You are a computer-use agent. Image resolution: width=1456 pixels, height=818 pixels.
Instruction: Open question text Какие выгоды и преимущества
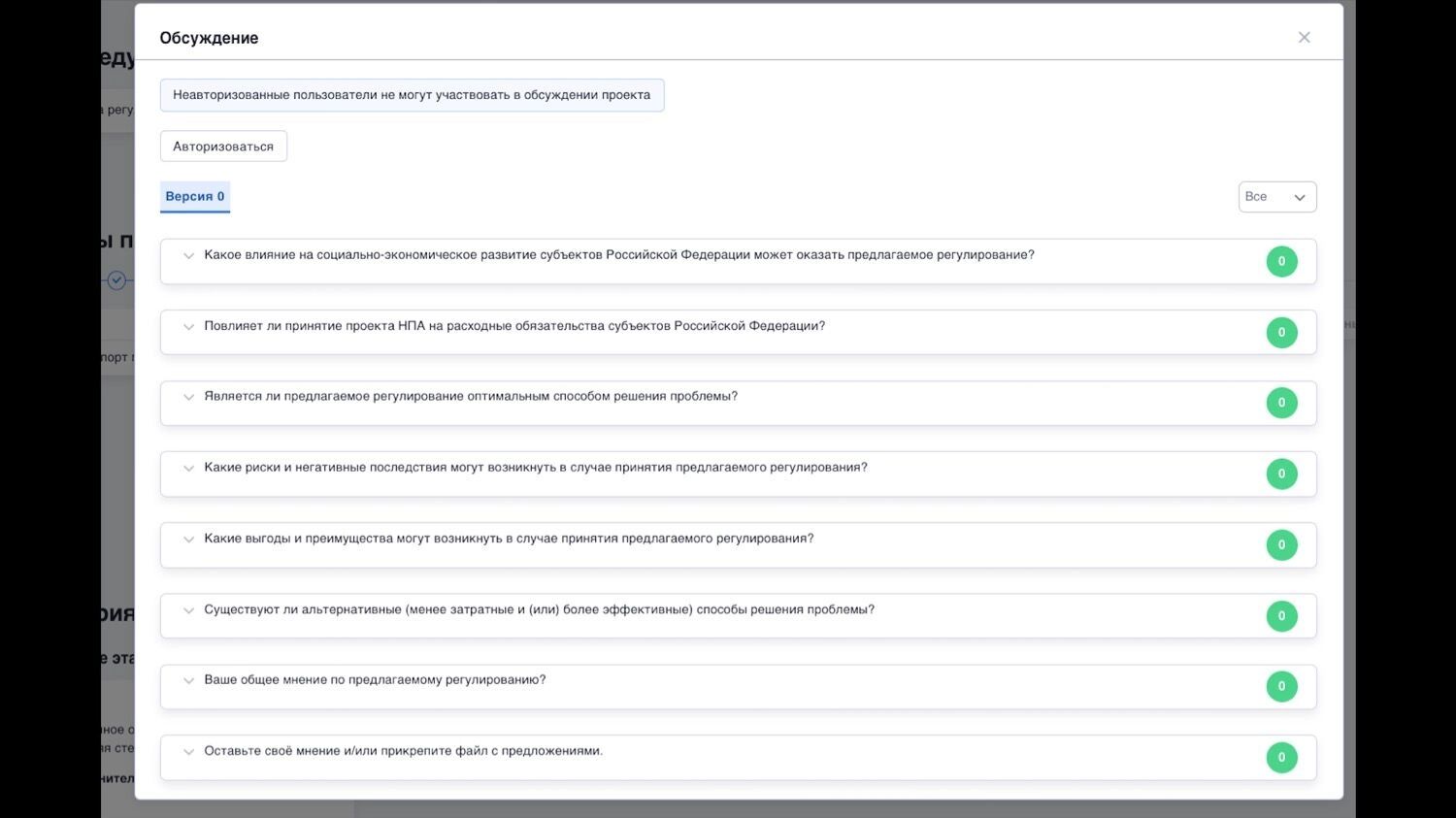coord(509,539)
